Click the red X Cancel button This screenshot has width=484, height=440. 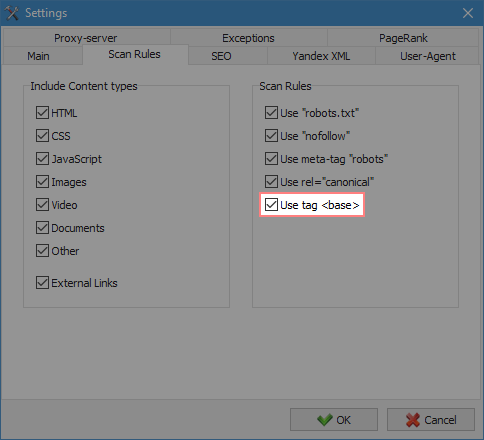431,420
